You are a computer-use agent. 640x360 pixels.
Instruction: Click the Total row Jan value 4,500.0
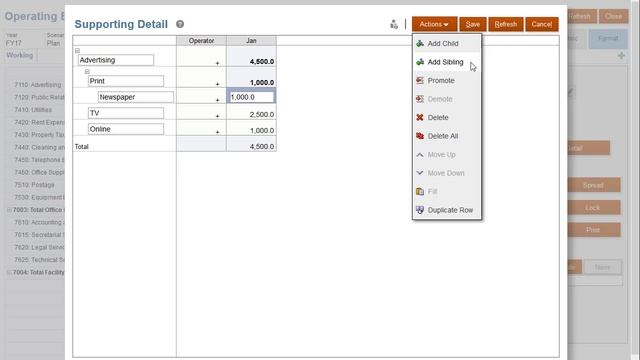point(251,144)
